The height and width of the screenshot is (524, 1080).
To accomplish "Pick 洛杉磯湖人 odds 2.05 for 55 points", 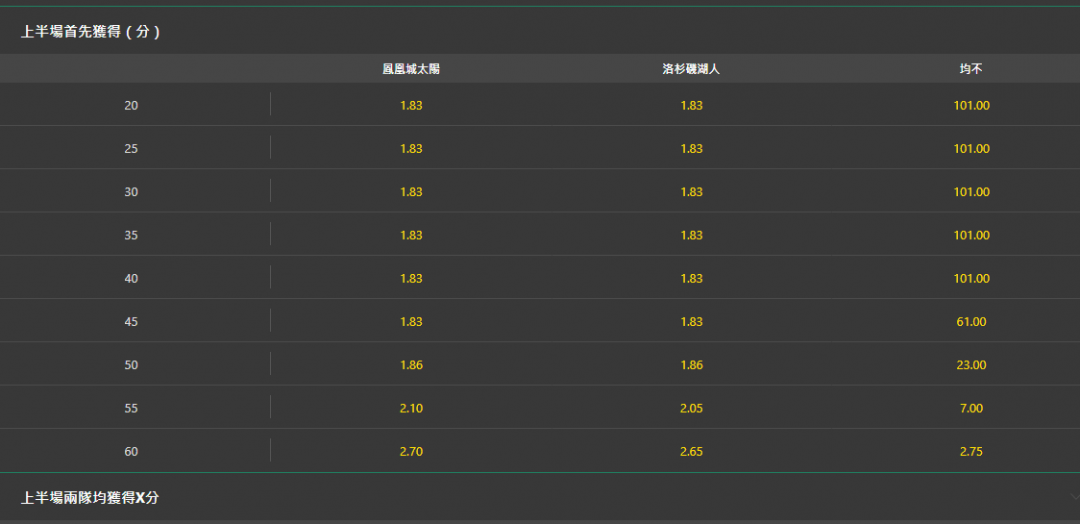I will 692,408.
